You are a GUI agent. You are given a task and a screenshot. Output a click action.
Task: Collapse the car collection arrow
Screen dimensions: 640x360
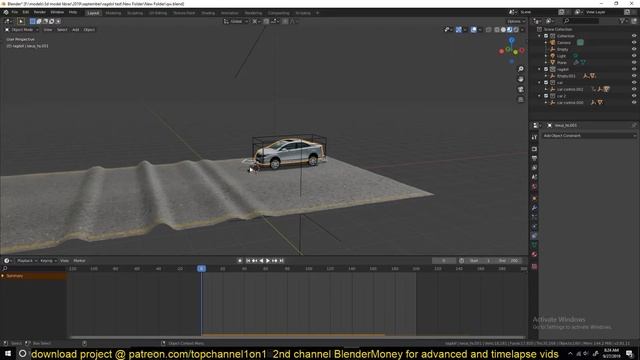click(540, 82)
